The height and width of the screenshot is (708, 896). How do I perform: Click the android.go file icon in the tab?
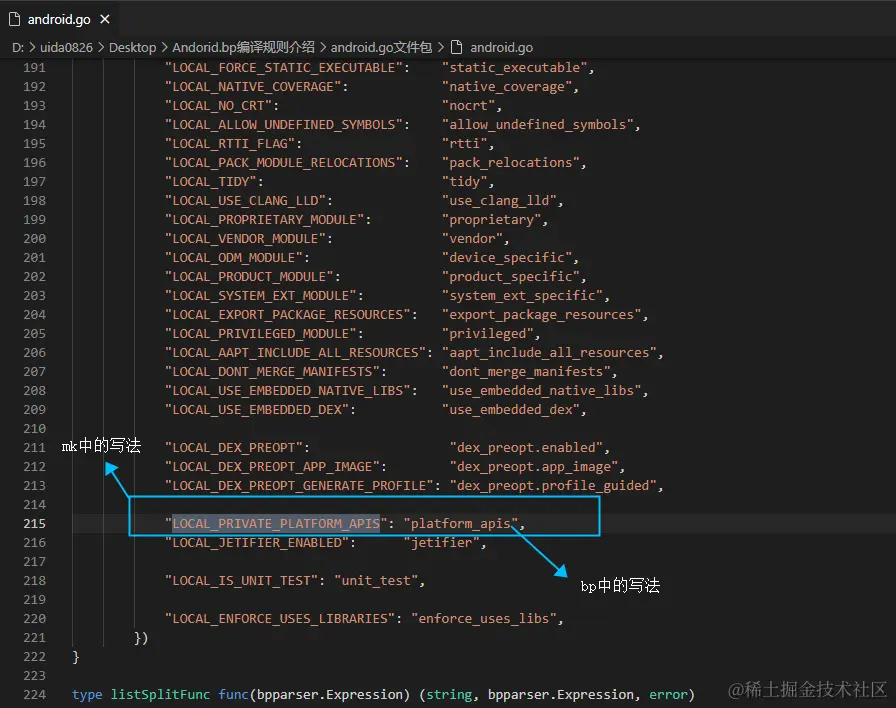tap(14, 18)
